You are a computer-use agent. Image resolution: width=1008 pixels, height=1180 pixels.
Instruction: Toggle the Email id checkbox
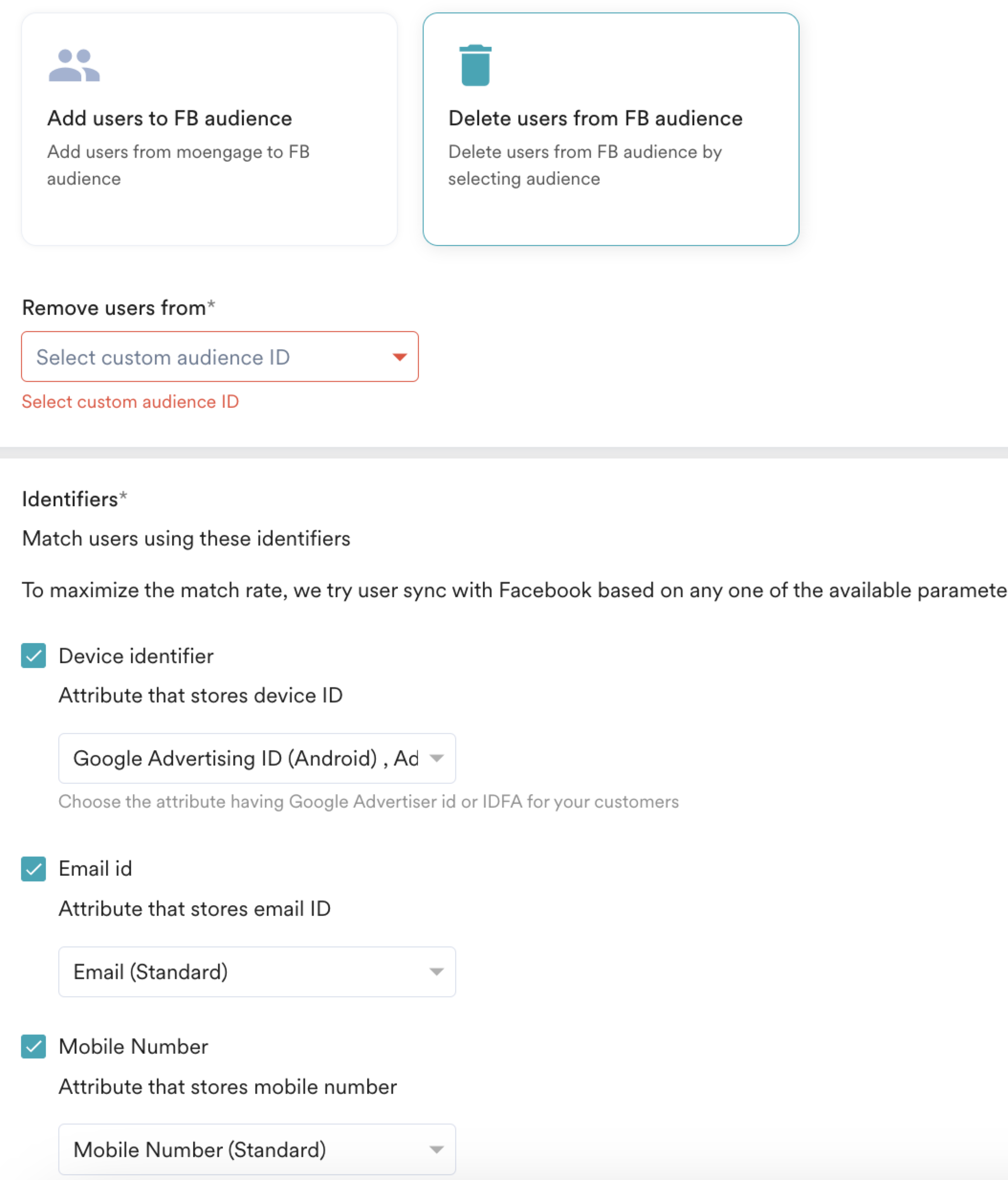(33, 869)
